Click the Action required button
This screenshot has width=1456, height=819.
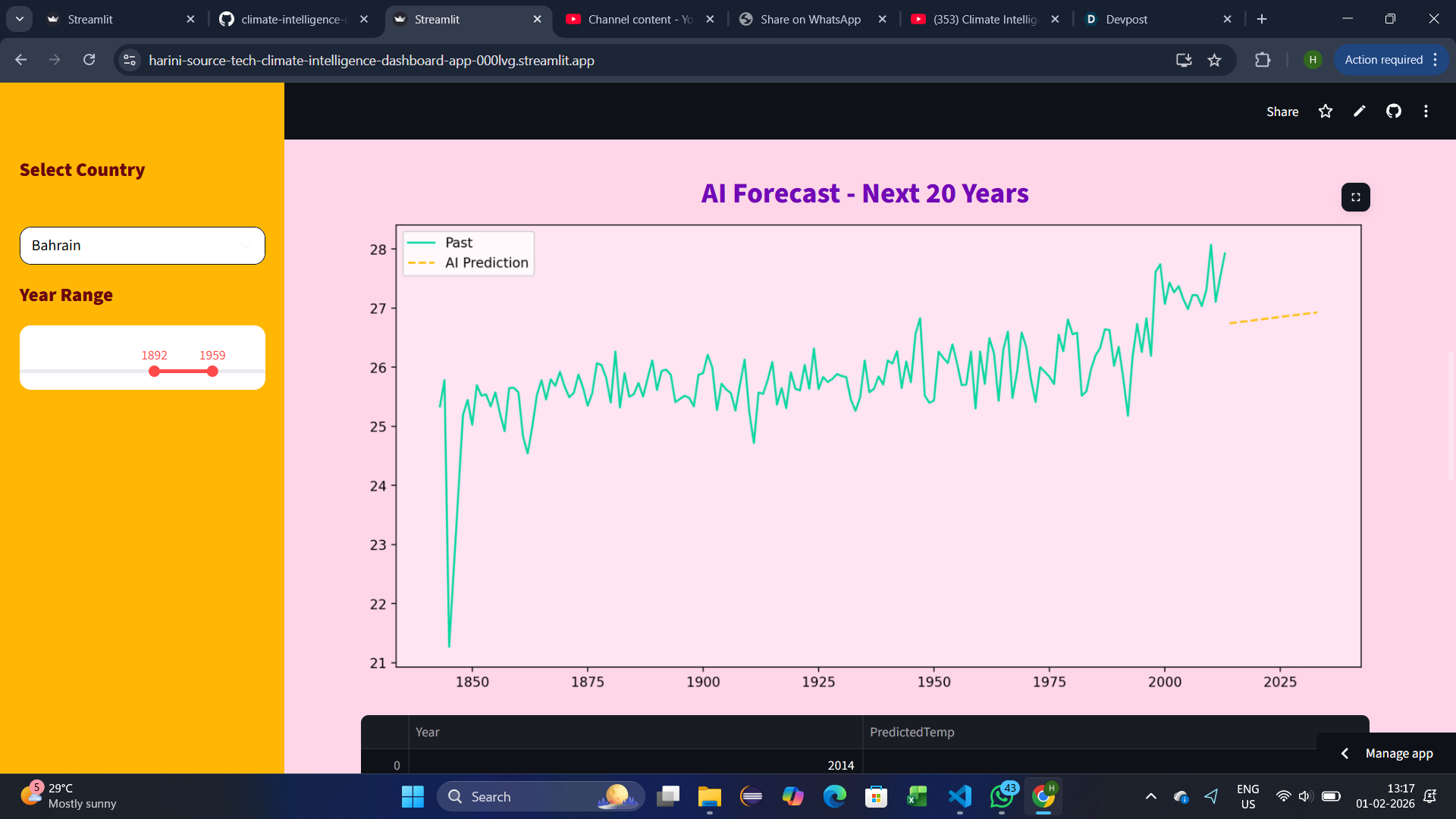tap(1384, 60)
